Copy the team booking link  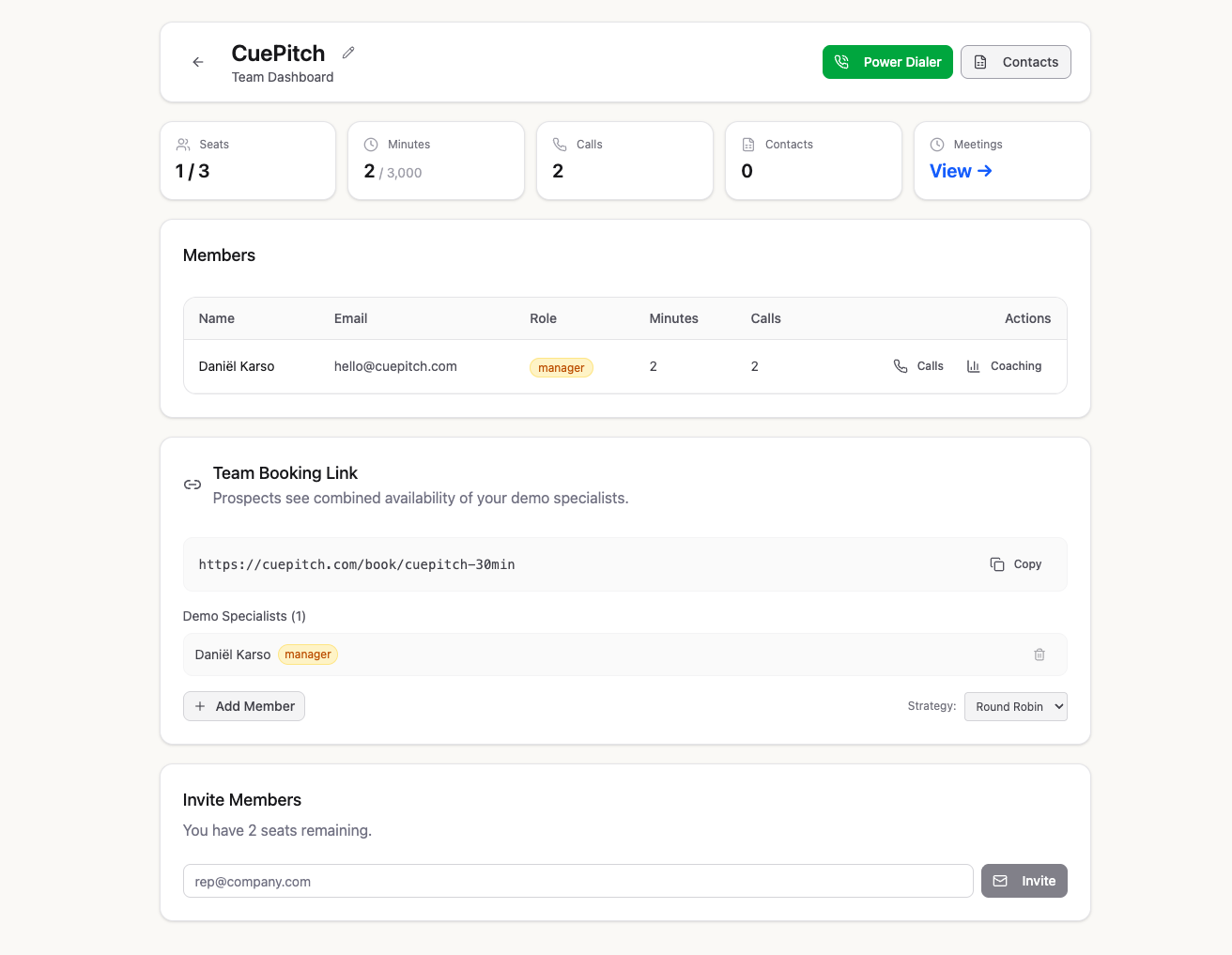point(1016,564)
